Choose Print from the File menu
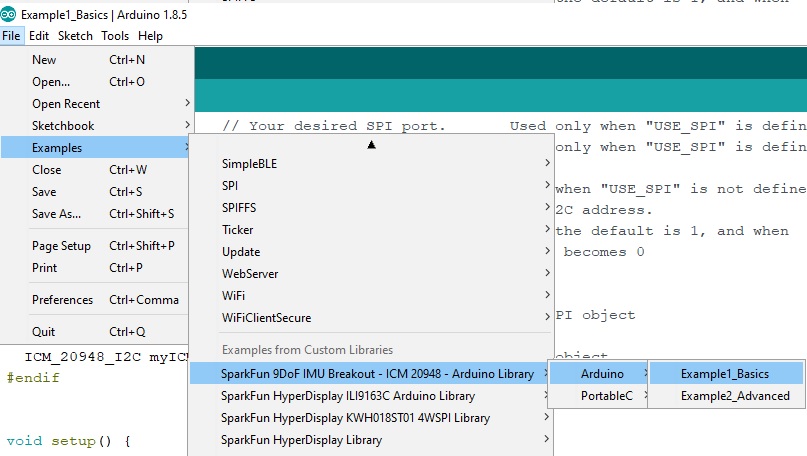807x456 pixels. click(95, 268)
